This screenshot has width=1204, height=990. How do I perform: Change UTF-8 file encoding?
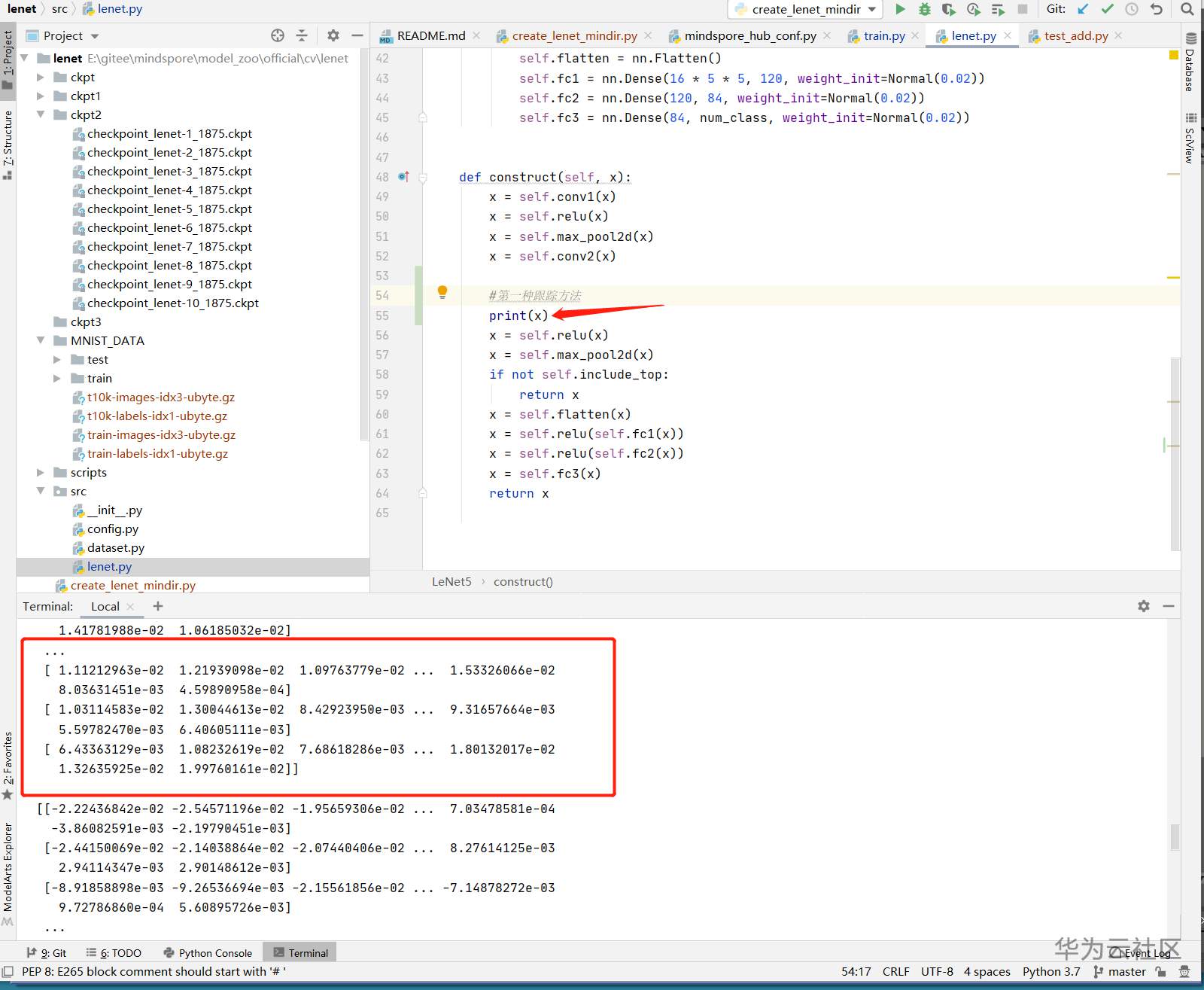pos(937,972)
